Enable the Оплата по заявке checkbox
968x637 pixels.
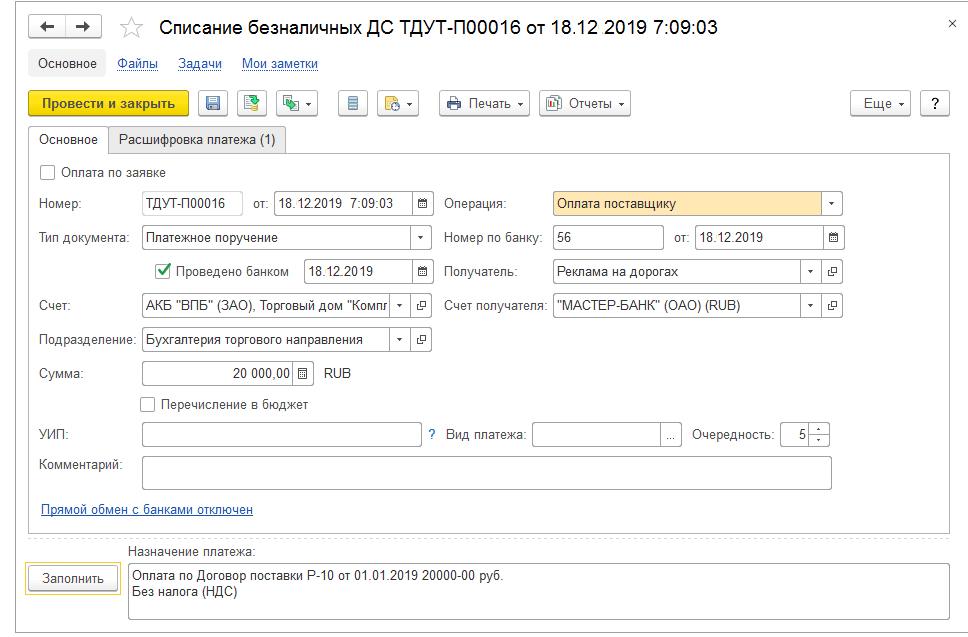[x=48, y=172]
